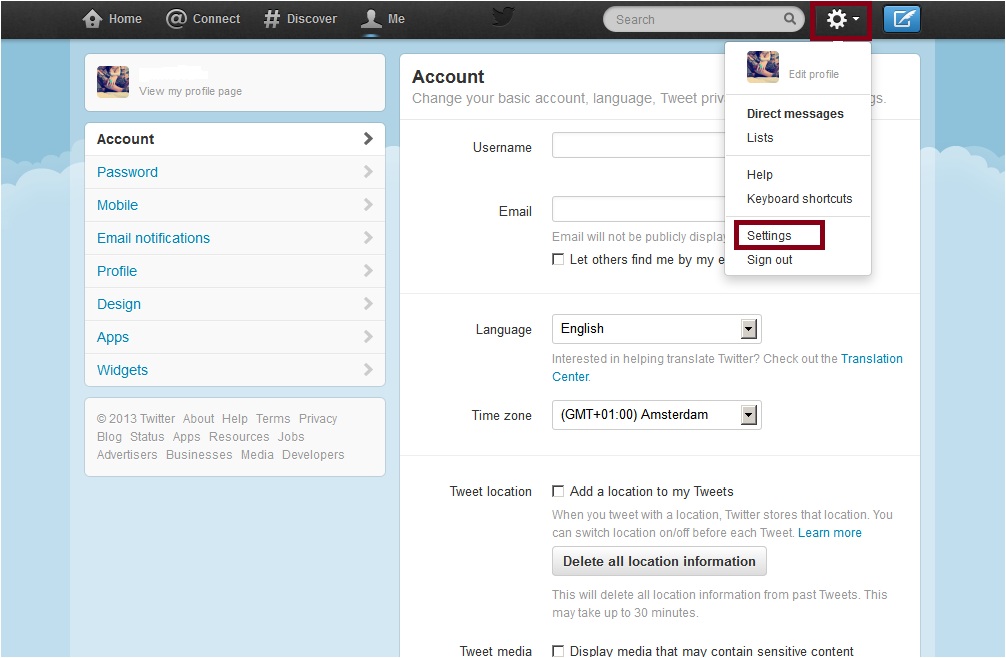Viewport: 1006px width, 658px height.
Task: Click the avatar in the dropdown menu
Action: pyautogui.click(x=763, y=67)
